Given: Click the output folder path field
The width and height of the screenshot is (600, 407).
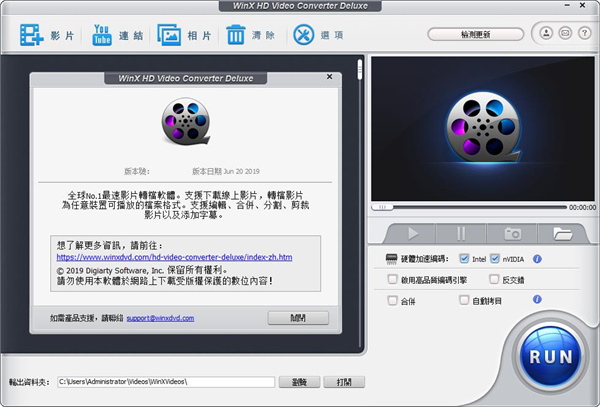Looking at the screenshot, I should (x=165, y=382).
